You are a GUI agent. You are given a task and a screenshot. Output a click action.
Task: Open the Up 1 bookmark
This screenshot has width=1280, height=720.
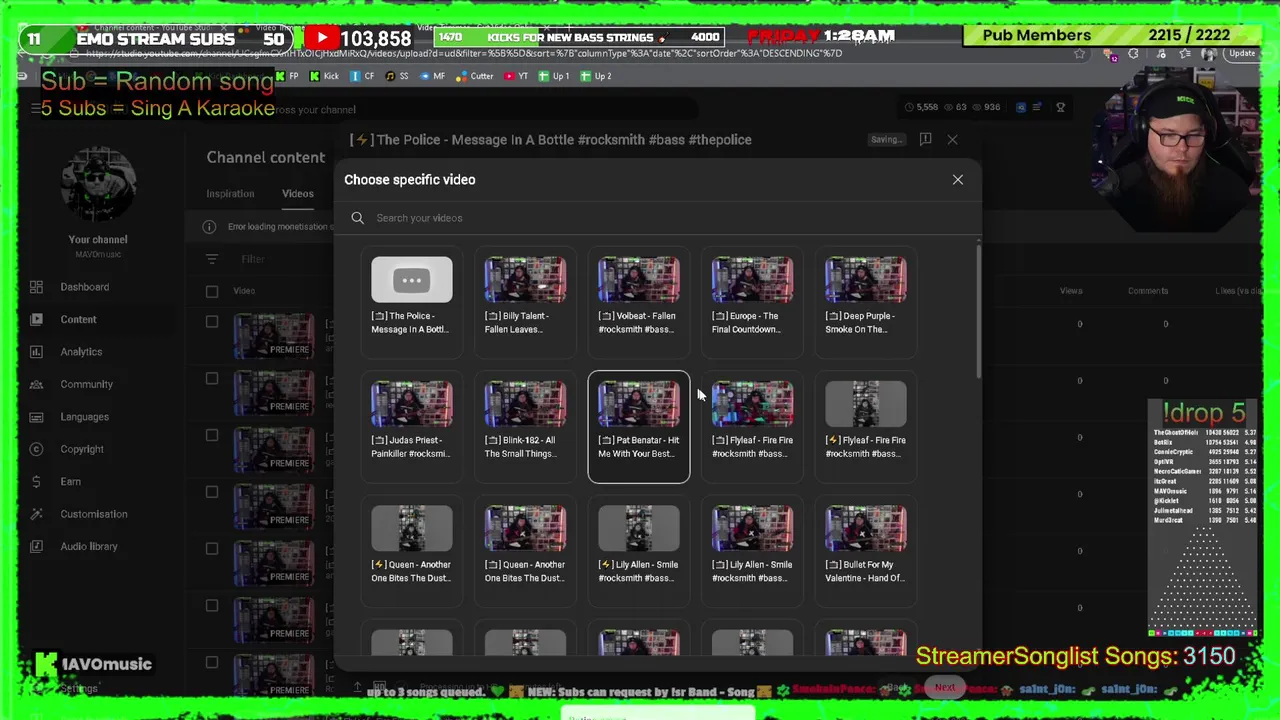tap(554, 76)
